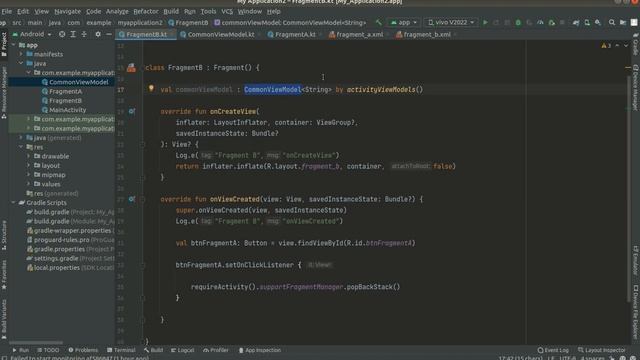This screenshot has width=640, height=360.
Task: Click Select Opened File target icon in Project panel
Action: tap(62, 34)
